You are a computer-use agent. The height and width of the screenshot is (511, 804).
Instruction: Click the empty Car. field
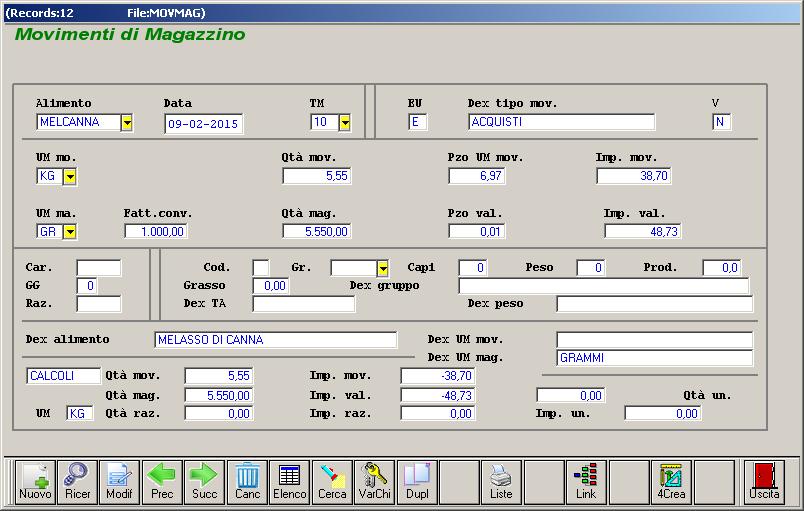(99, 268)
